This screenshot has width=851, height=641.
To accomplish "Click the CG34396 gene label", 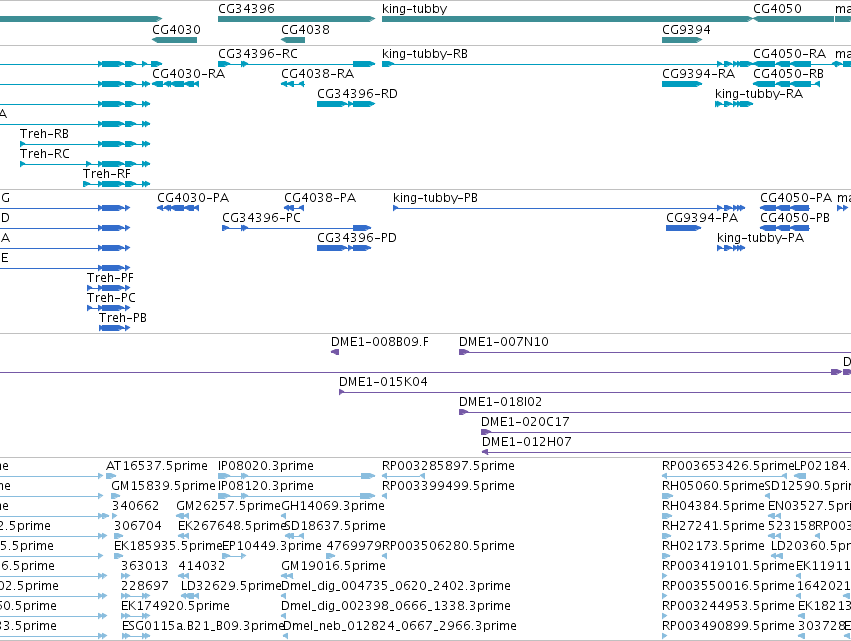I will coord(246,9).
